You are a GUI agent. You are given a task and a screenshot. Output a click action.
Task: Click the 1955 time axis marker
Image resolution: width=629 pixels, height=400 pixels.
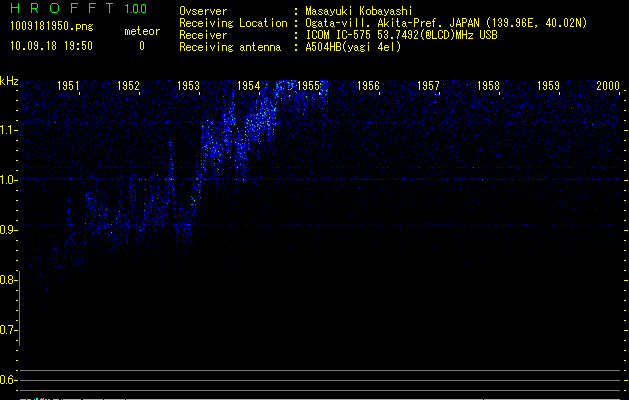[308, 86]
